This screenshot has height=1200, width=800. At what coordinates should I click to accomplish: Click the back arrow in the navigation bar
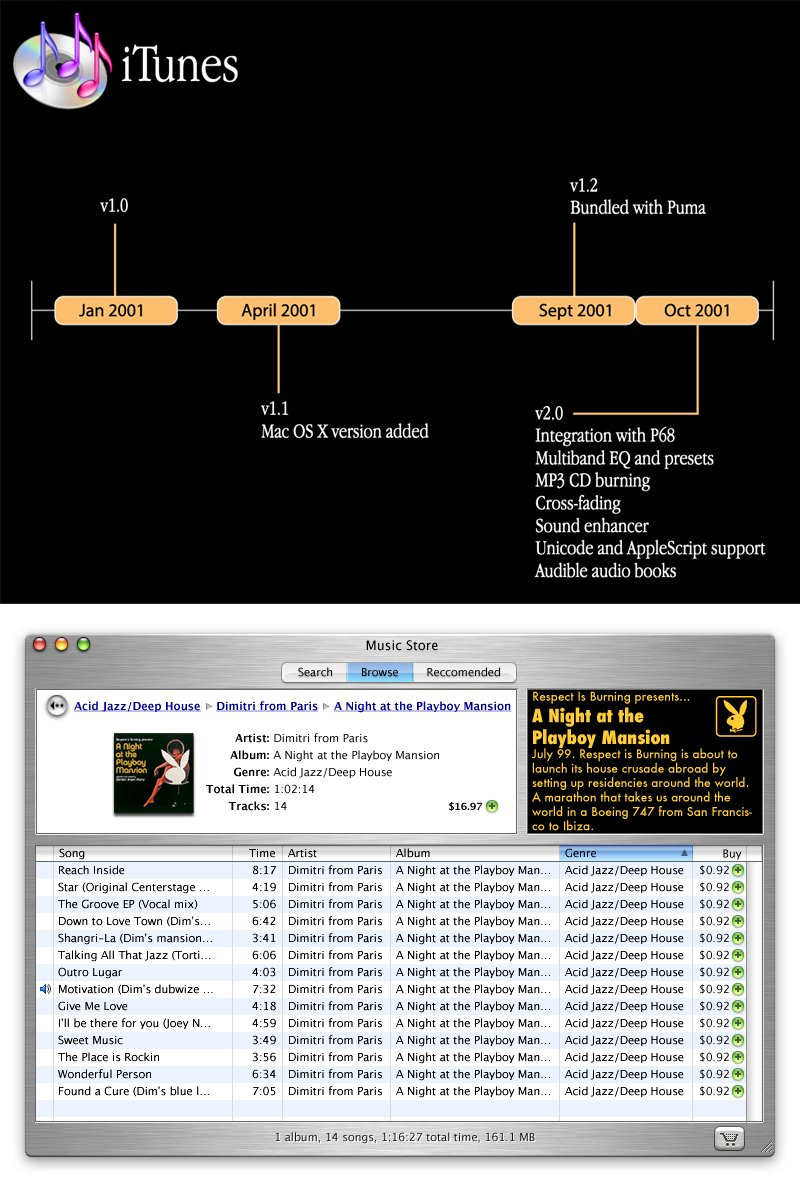56,706
